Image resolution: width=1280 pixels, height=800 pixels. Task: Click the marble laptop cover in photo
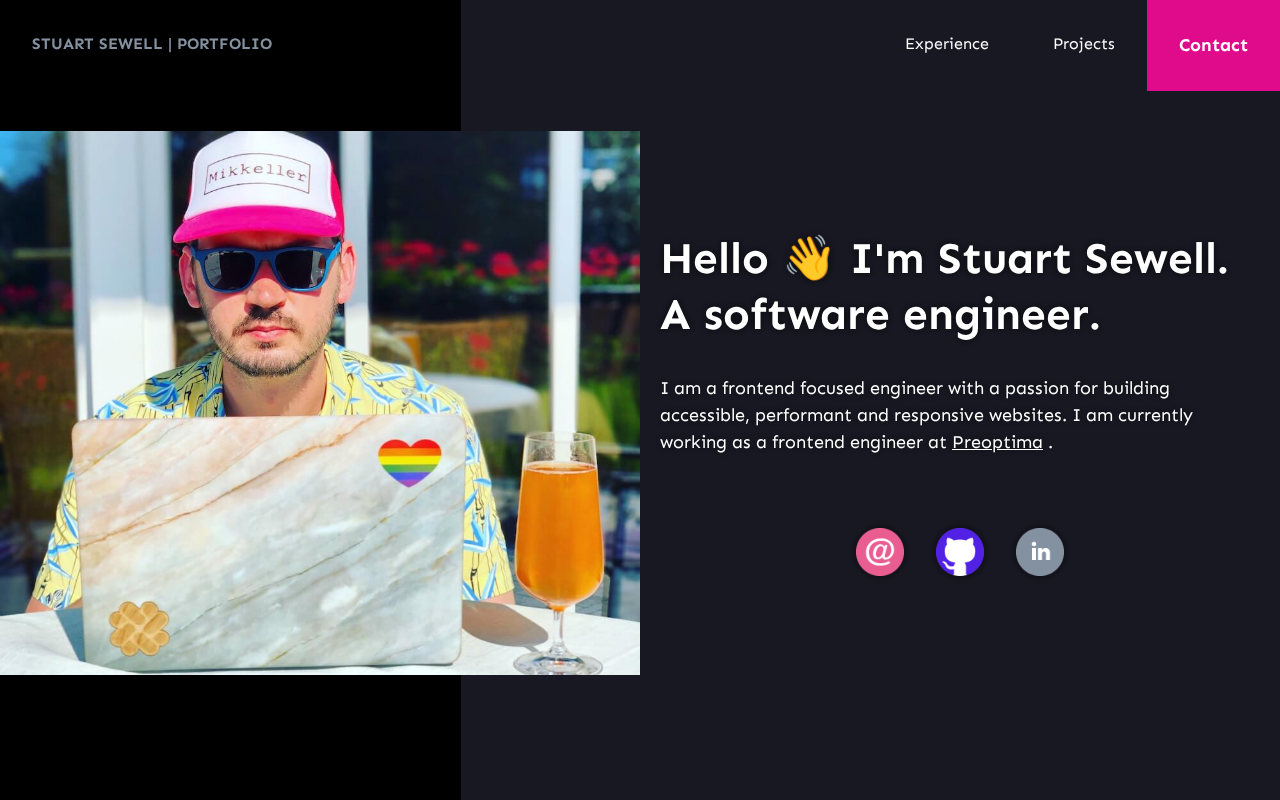268,541
